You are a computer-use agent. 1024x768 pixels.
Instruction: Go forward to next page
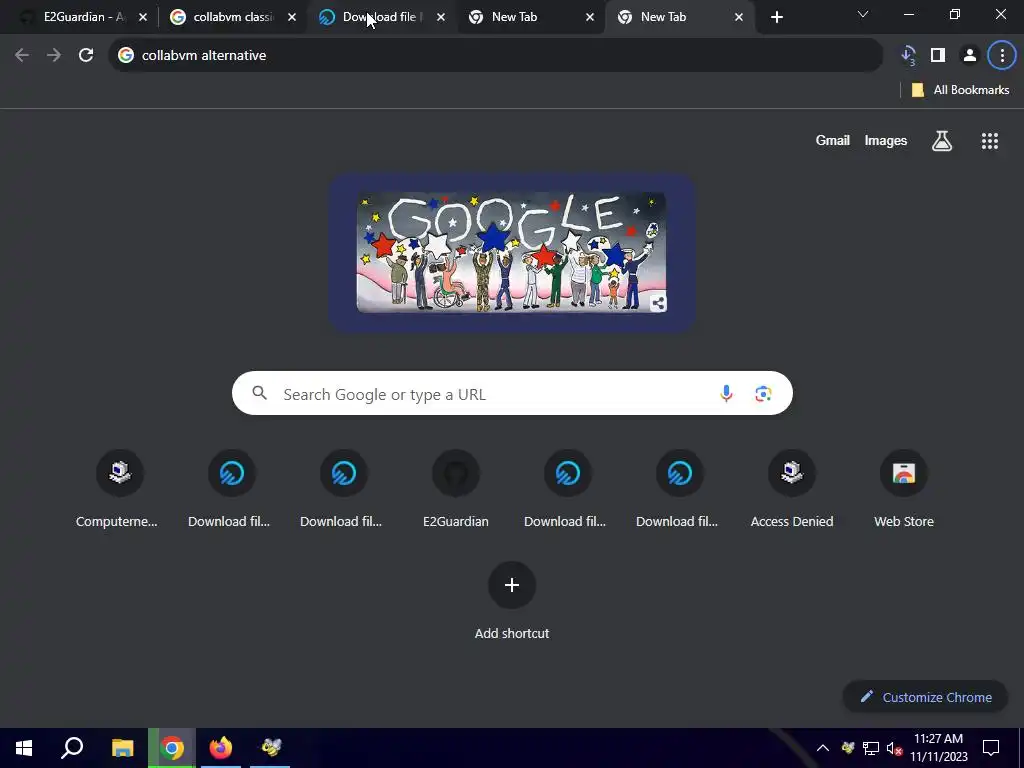point(54,56)
